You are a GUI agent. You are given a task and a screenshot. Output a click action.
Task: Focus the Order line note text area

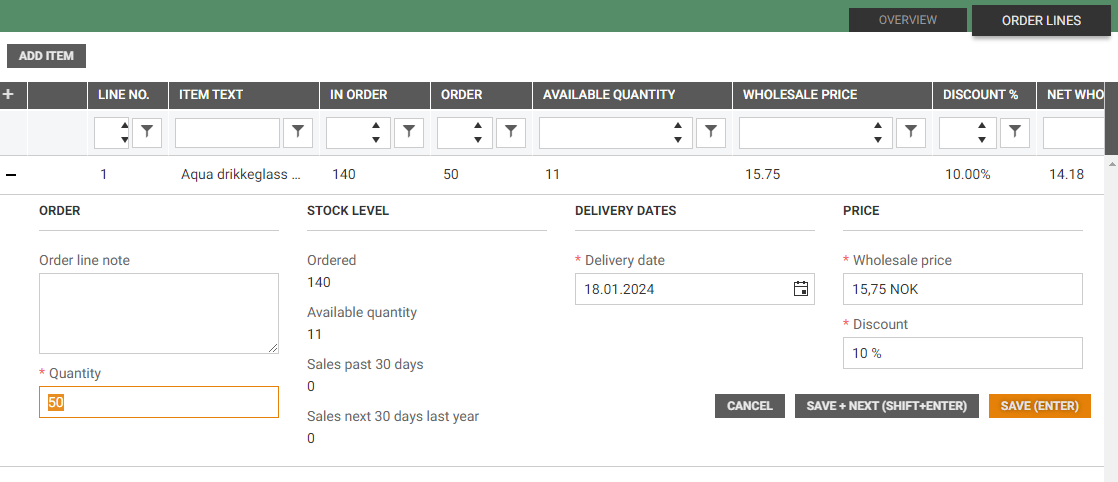point(158,313)
